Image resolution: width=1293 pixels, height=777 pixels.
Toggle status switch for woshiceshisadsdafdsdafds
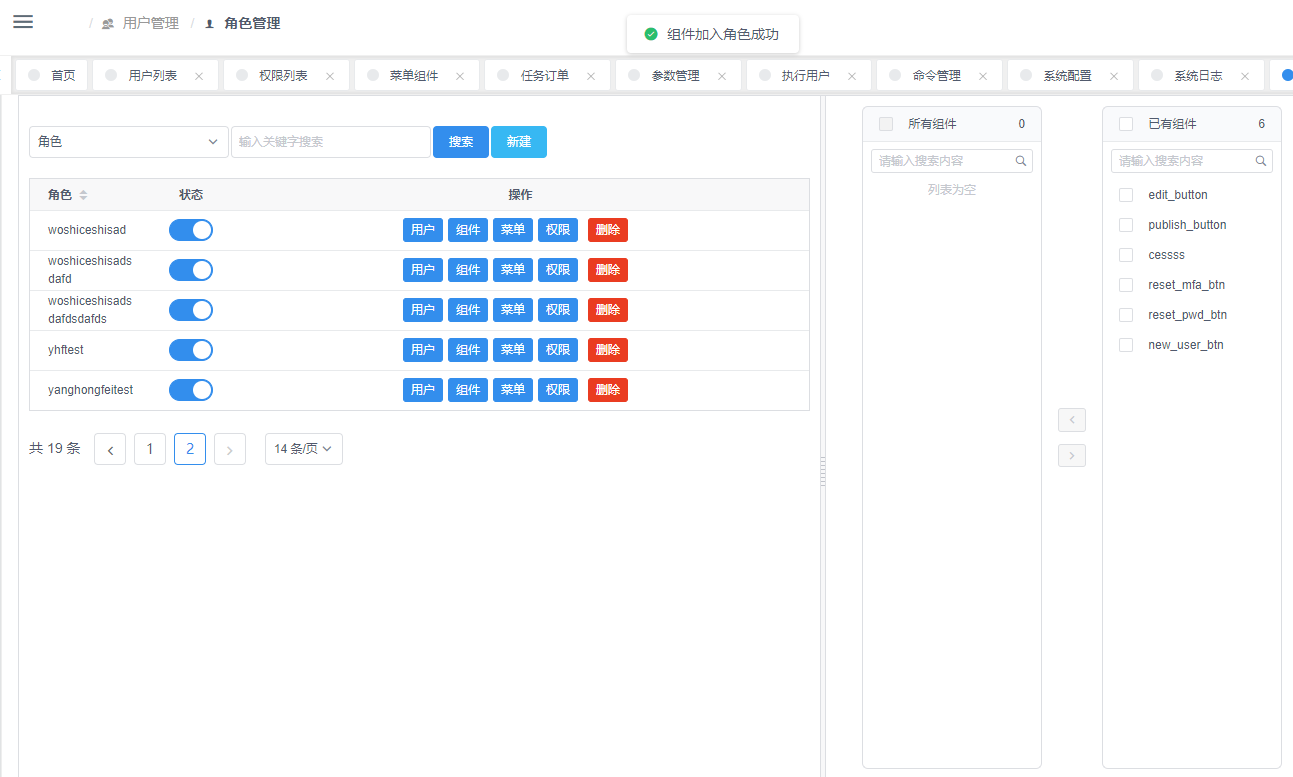click(191, 310)
